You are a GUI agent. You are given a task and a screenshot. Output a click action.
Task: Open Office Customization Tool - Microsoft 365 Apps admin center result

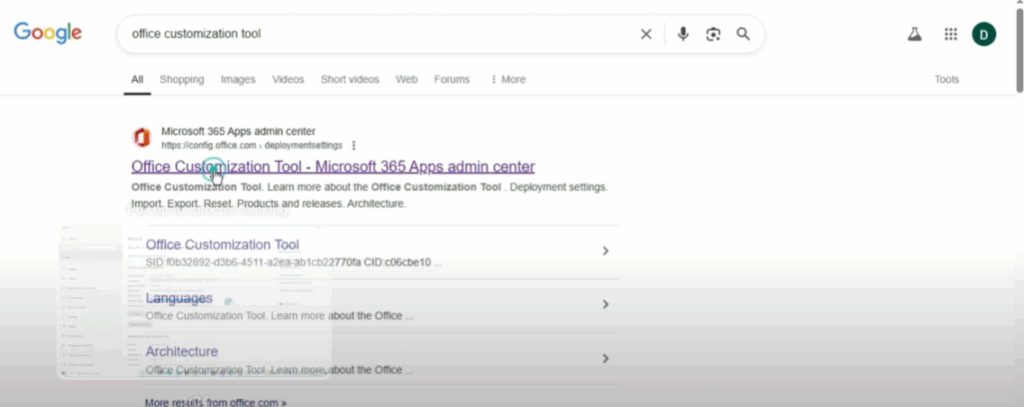coord(333,167)
